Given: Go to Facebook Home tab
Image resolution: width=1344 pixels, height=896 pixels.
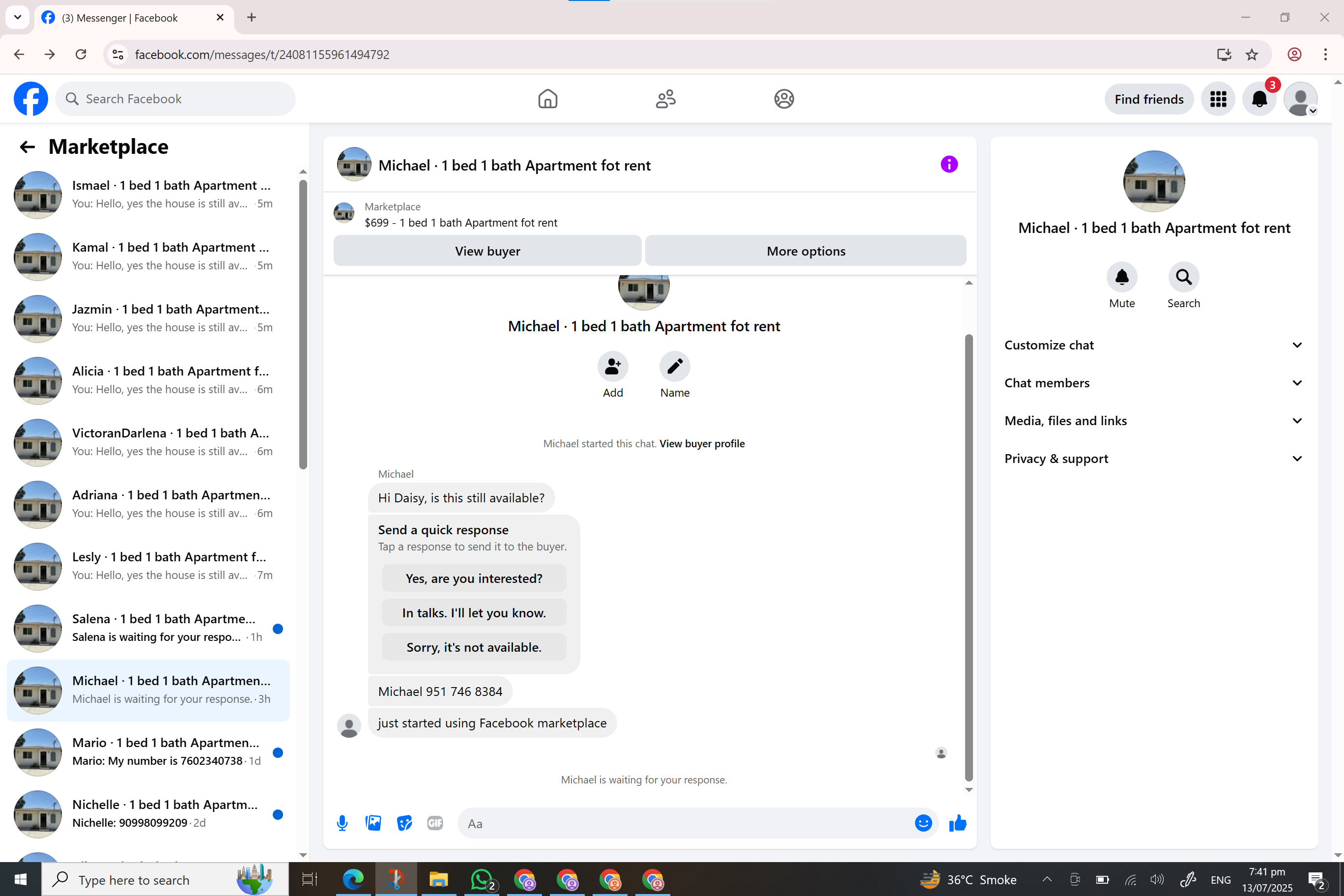Looking at the screenshot, I should pos(547,99).
